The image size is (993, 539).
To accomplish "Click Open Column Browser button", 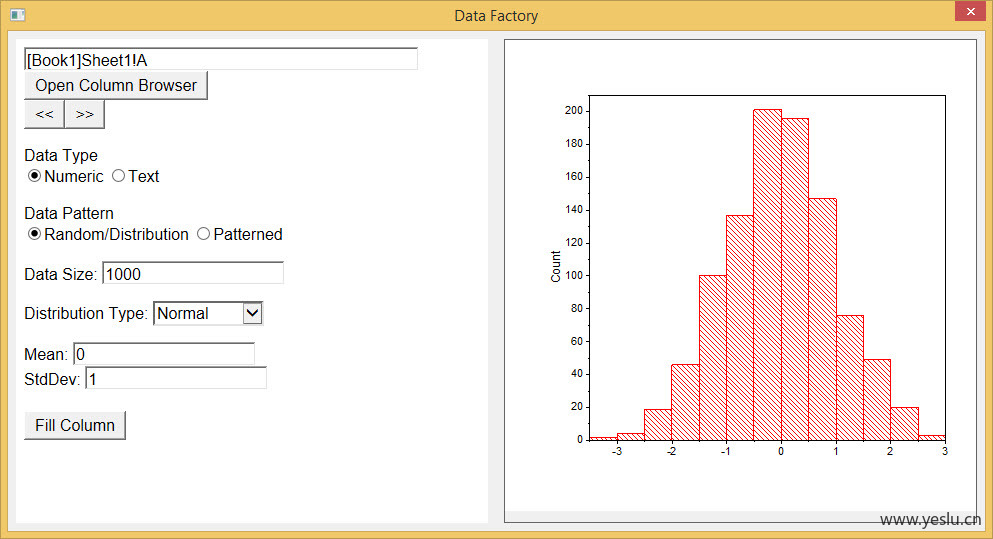I will point(116,86).
